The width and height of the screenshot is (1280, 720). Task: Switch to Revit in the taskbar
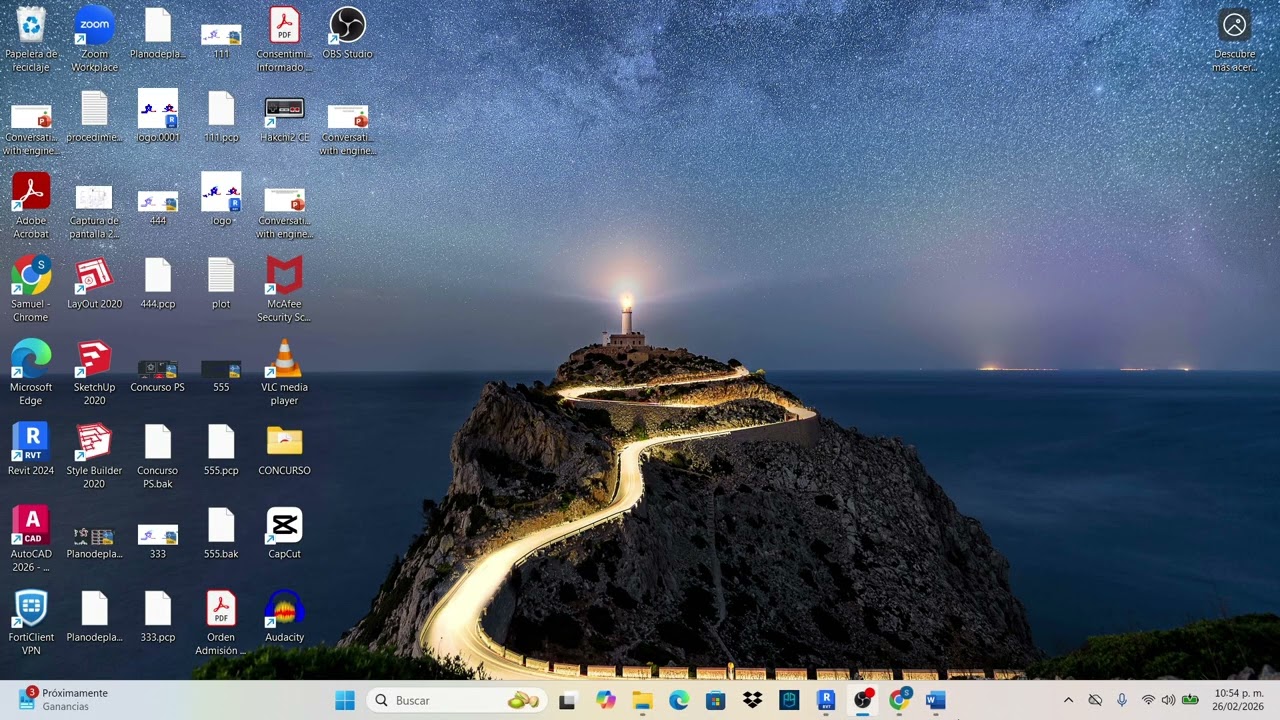pyautogui.click(x=826, y=700)
